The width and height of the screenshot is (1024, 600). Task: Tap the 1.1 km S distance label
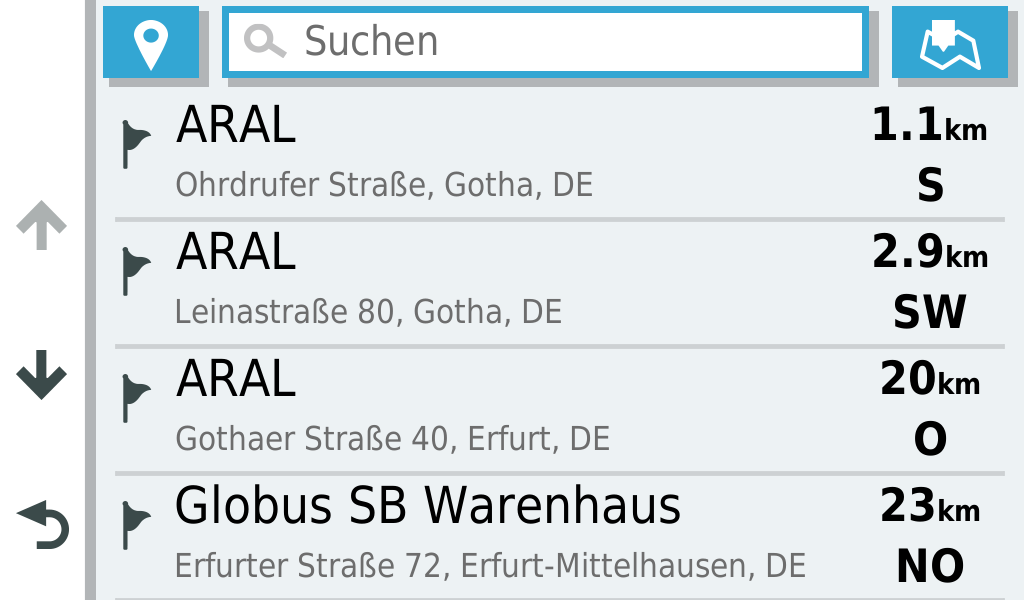pyautogui.click(x=929, y=155)
